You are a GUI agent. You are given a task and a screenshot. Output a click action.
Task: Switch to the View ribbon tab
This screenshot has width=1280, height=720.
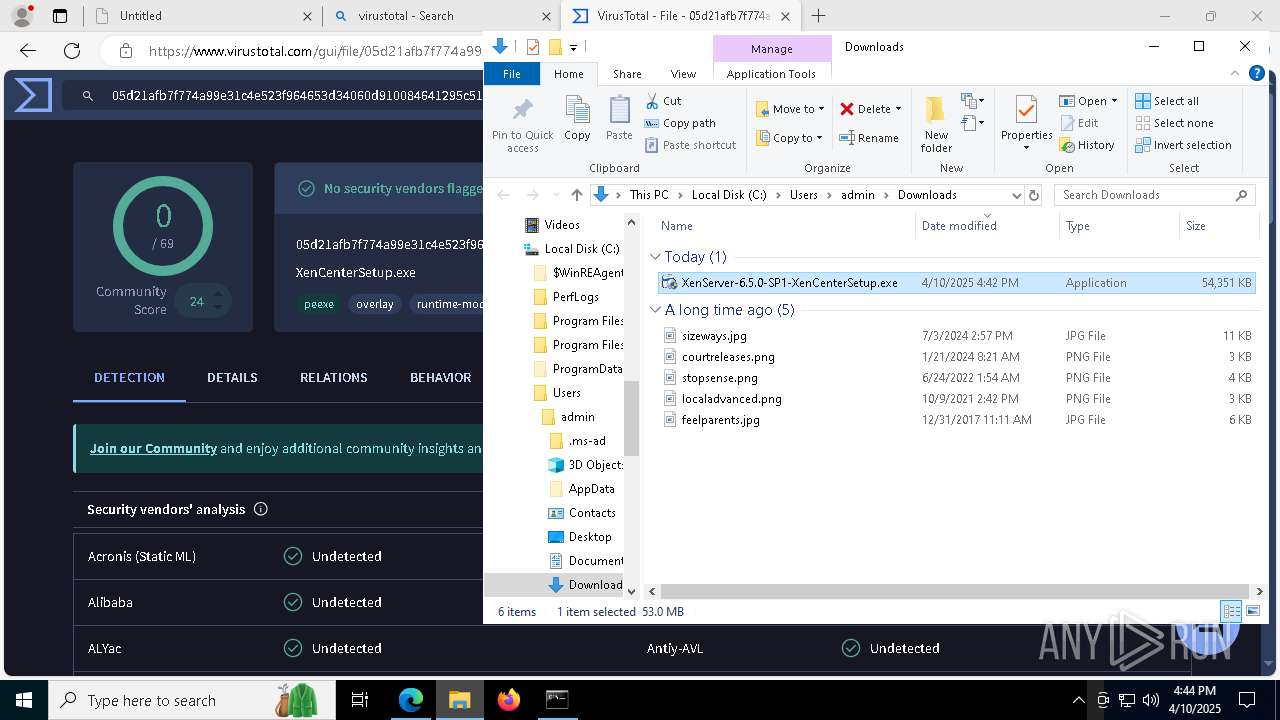(x=683, y=74)
